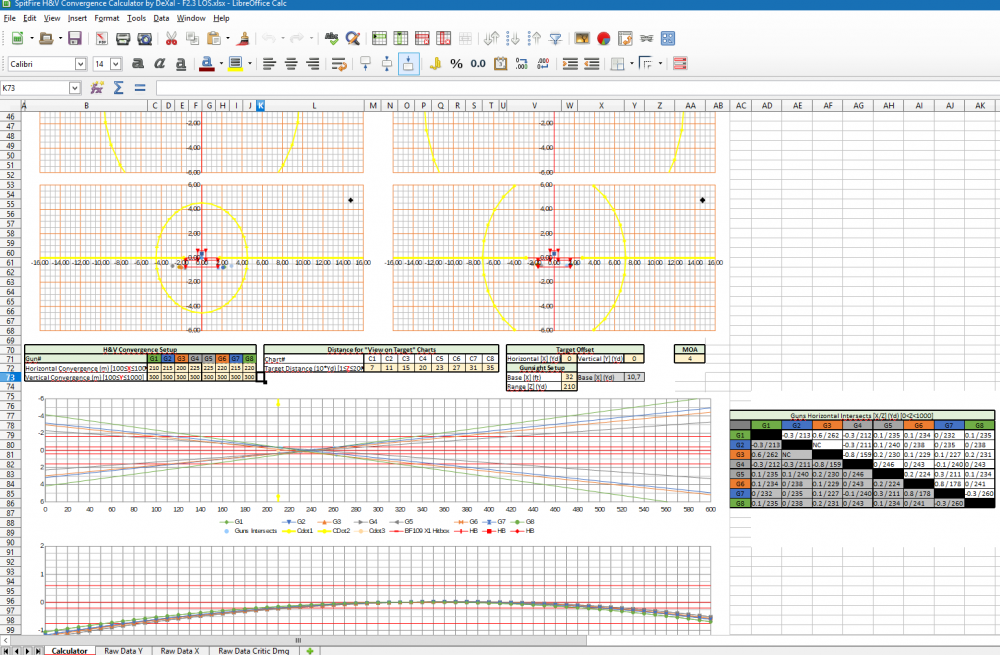Apply the yellow background highlight color
This screenshot has height=655, width=1000.
click(234, 64)
